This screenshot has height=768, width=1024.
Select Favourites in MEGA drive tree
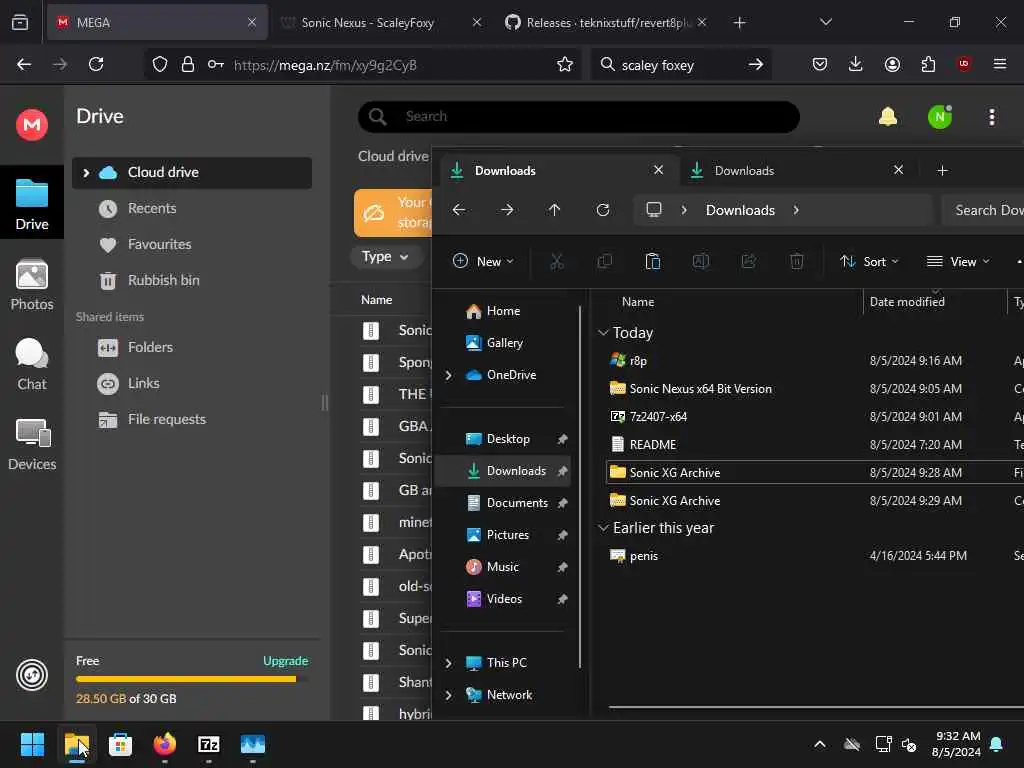tap(191, 244)
